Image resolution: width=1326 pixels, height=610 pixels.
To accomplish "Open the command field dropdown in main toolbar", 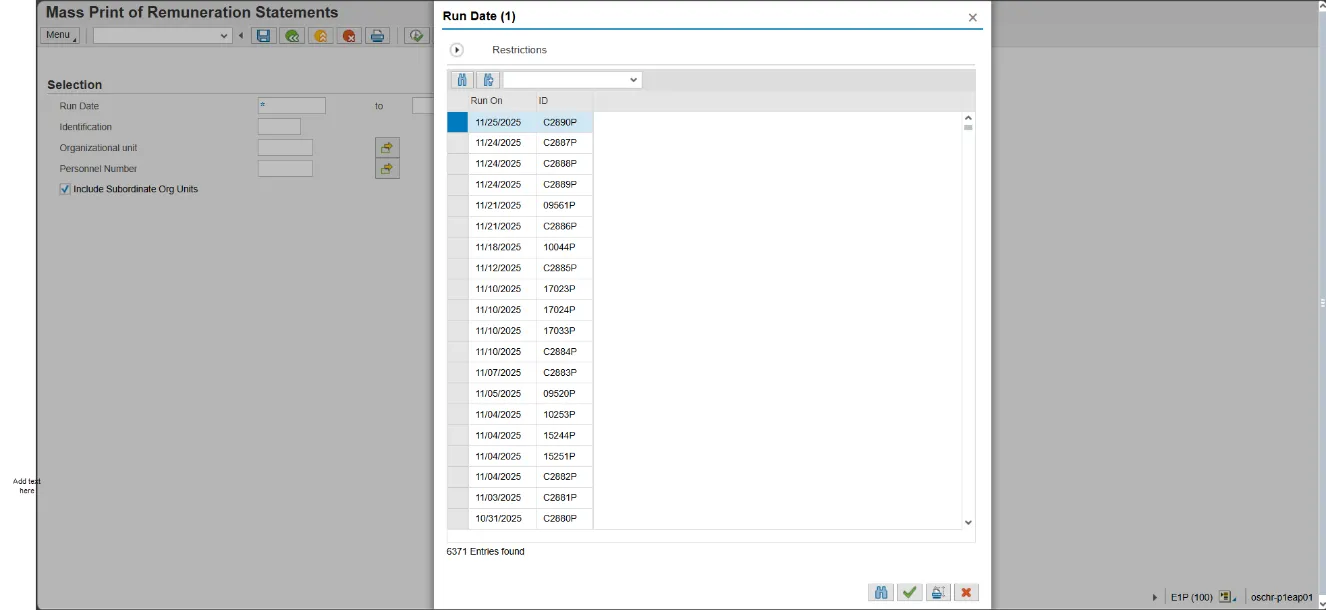I will (224, 36).
